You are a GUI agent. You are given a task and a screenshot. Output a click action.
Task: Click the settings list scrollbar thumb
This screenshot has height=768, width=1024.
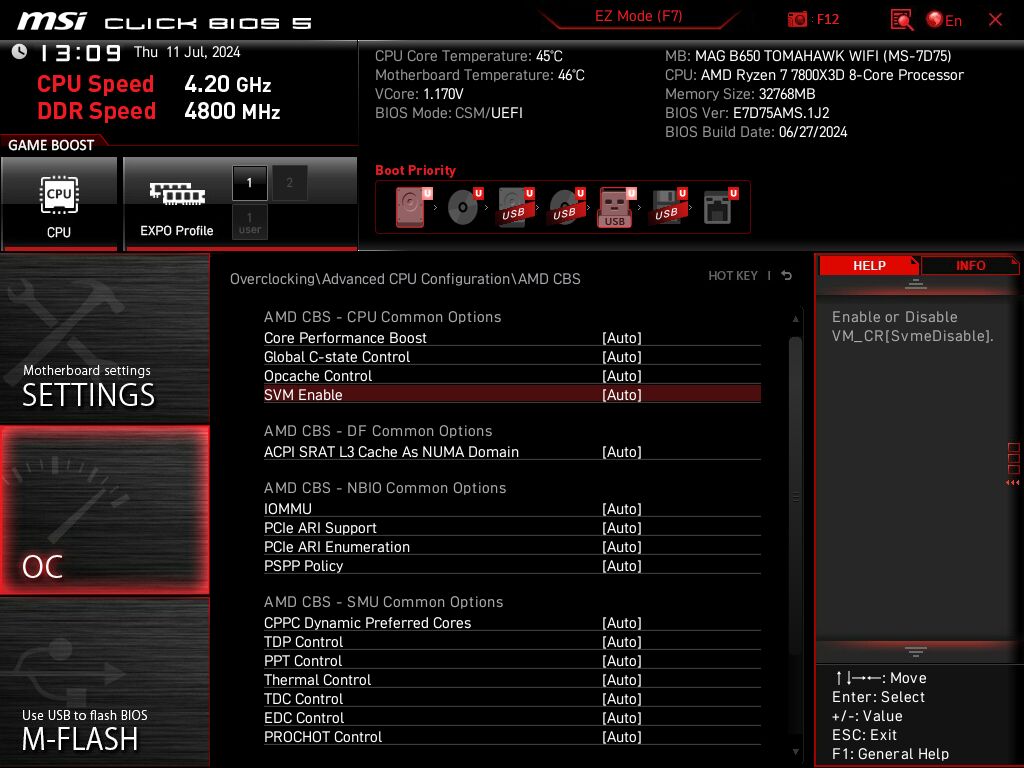click(795, 496)
